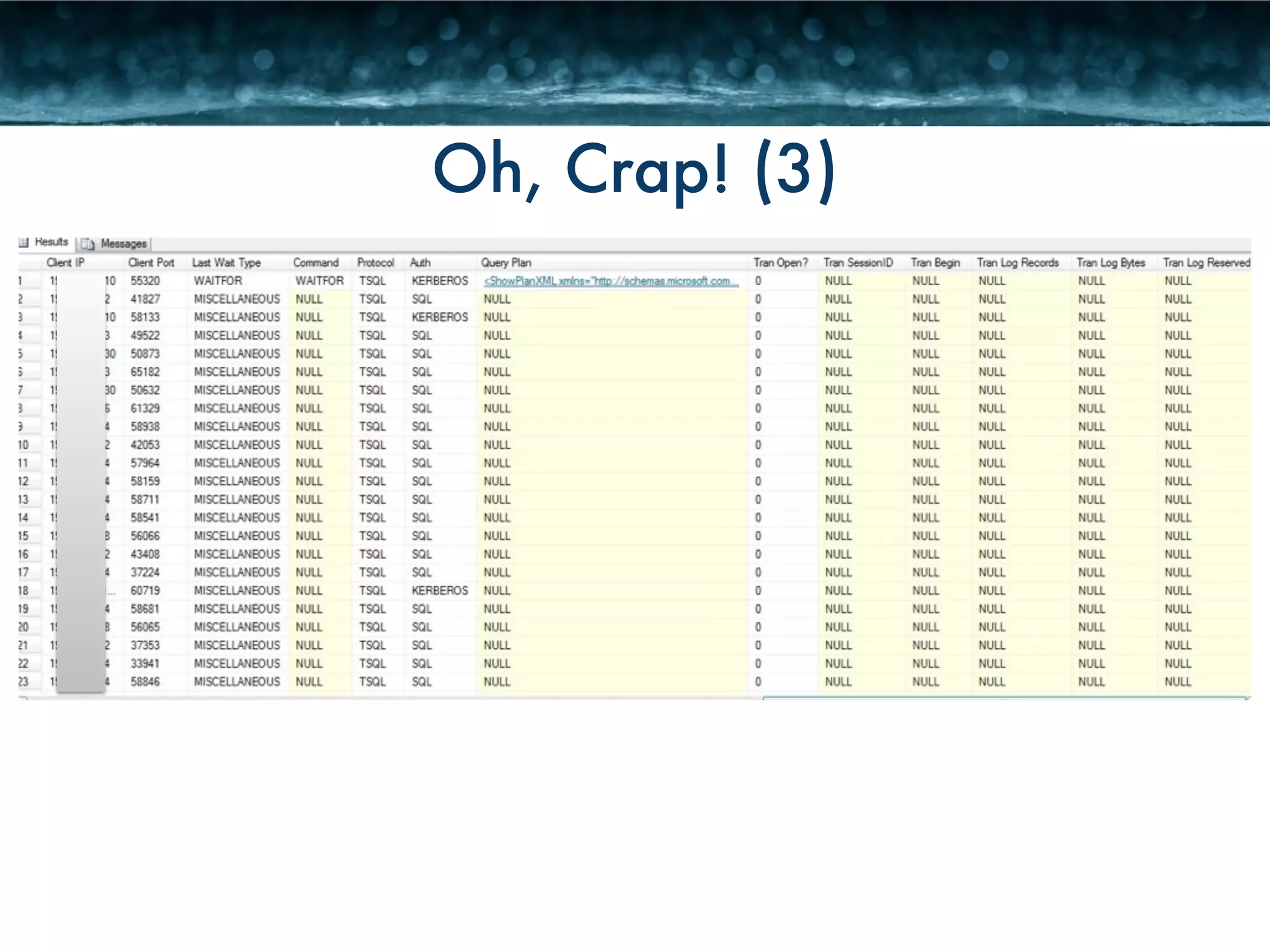Select KERBEROS auth cell in row 18
Image resolution: width=1270 pixels, height=952 pixels.
tap(440, 591)
